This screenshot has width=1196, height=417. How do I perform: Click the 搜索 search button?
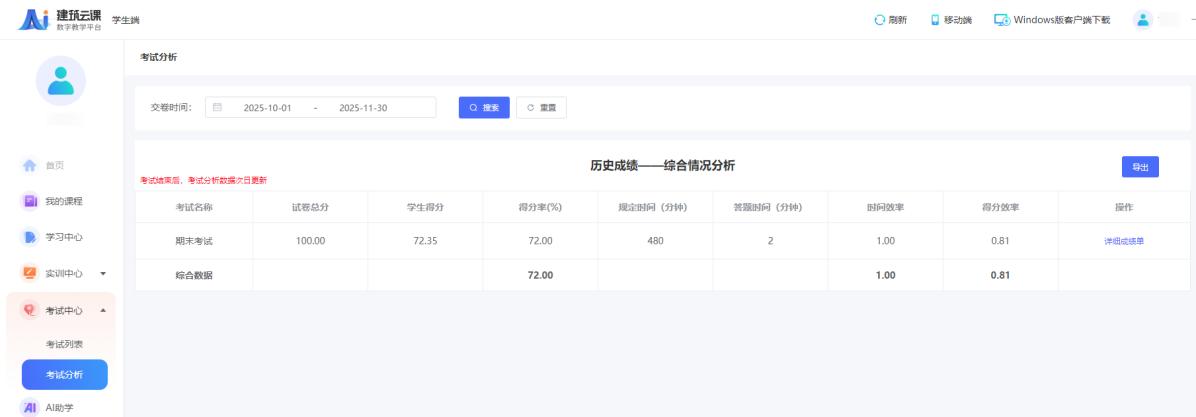click(x=484, y=108)
